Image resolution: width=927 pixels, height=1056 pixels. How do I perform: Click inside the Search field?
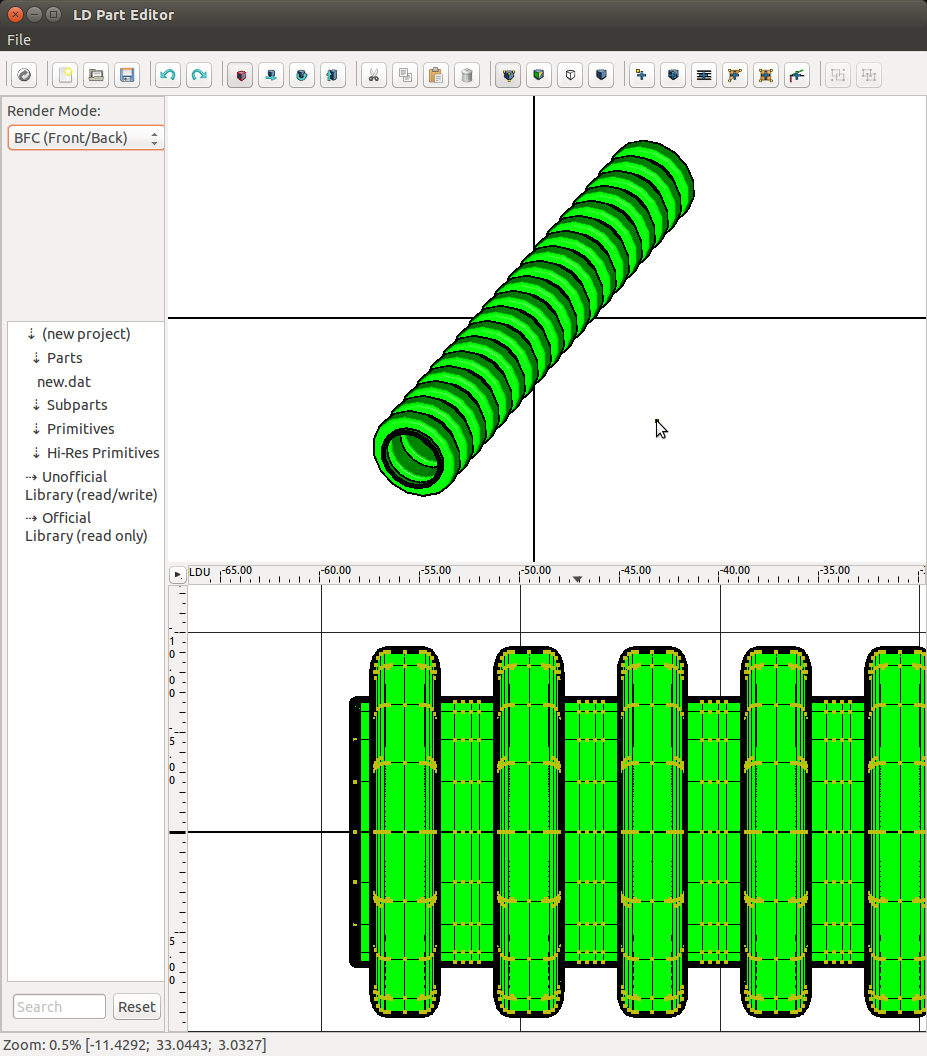tap(58, 1006)
